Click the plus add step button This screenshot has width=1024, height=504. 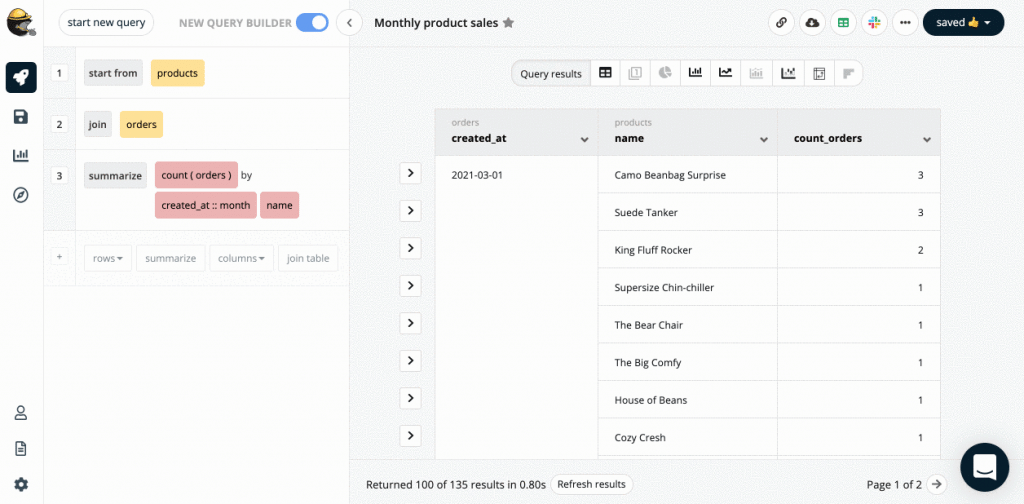coord(59,257)
